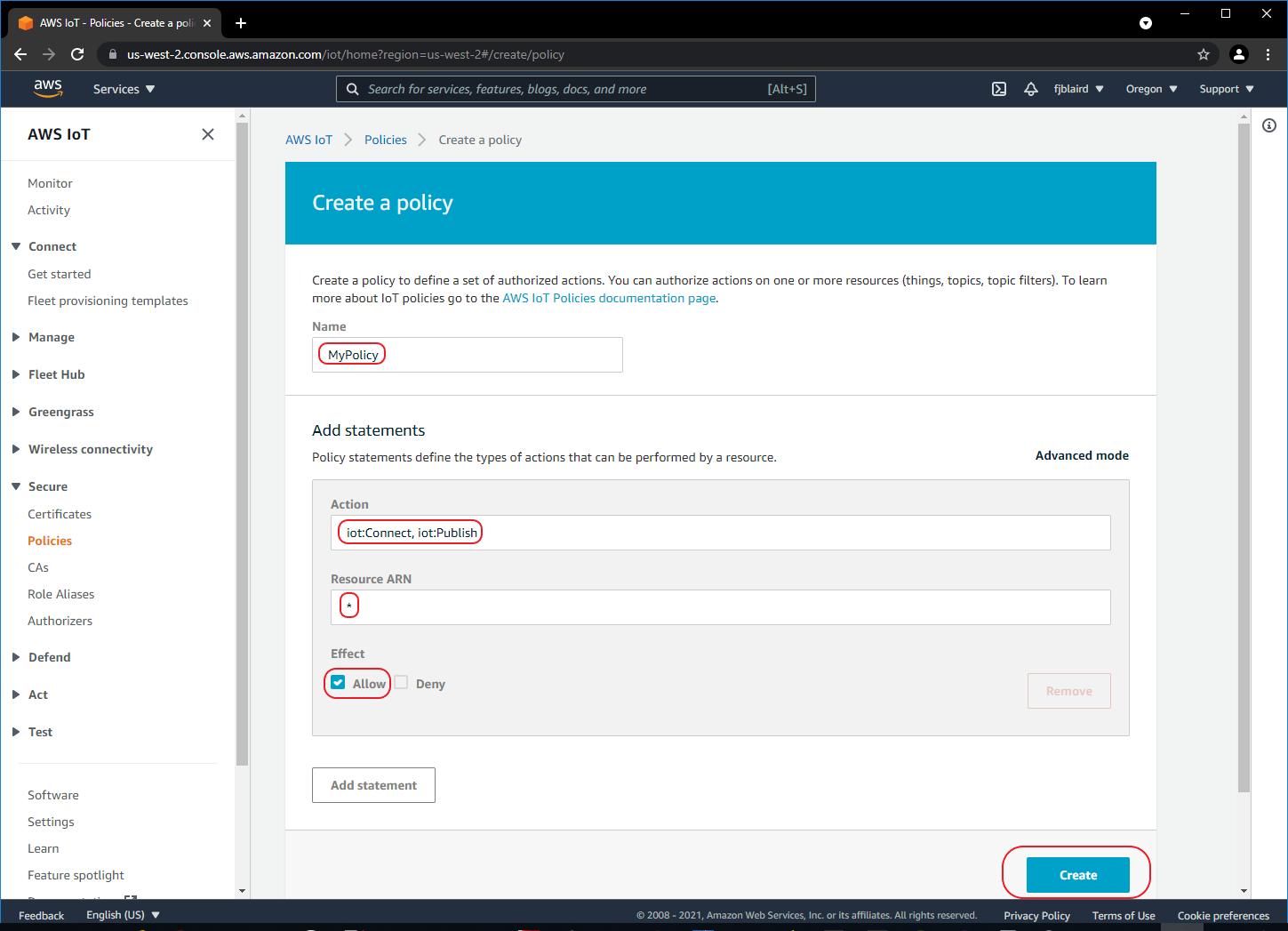1288x931 pixels.
Task: Open Settings in the sidebar
Action: pos(51,822)
